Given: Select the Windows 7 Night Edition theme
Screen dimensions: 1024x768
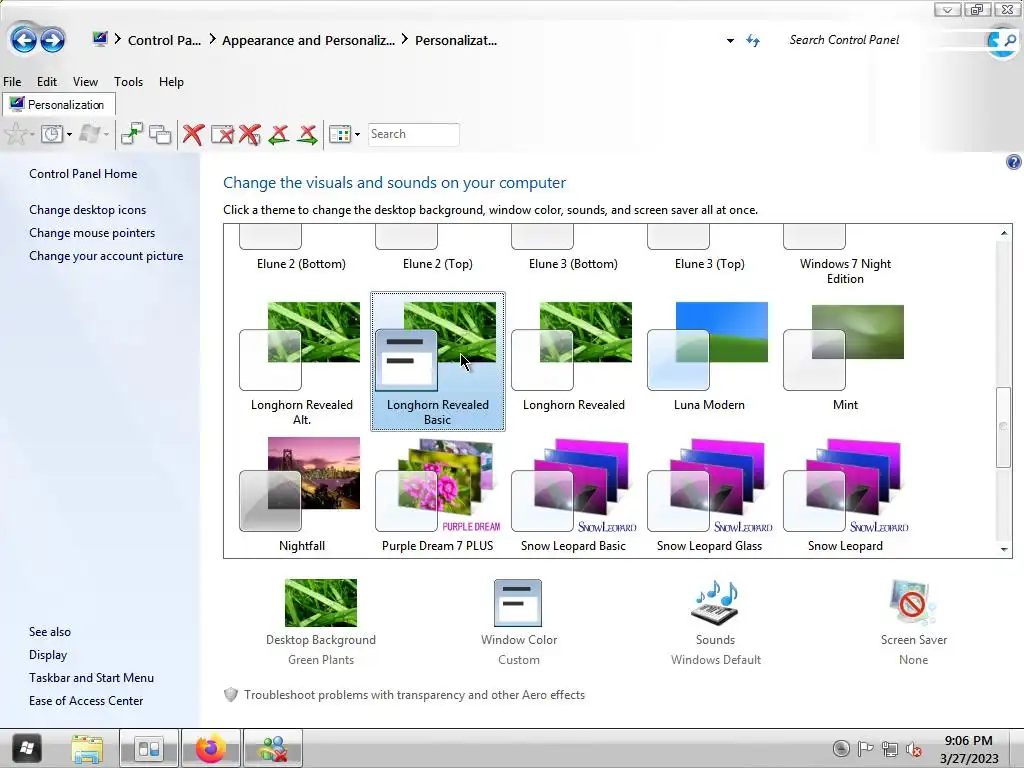Looking at the screenshot, I should [x=845, y=255].
